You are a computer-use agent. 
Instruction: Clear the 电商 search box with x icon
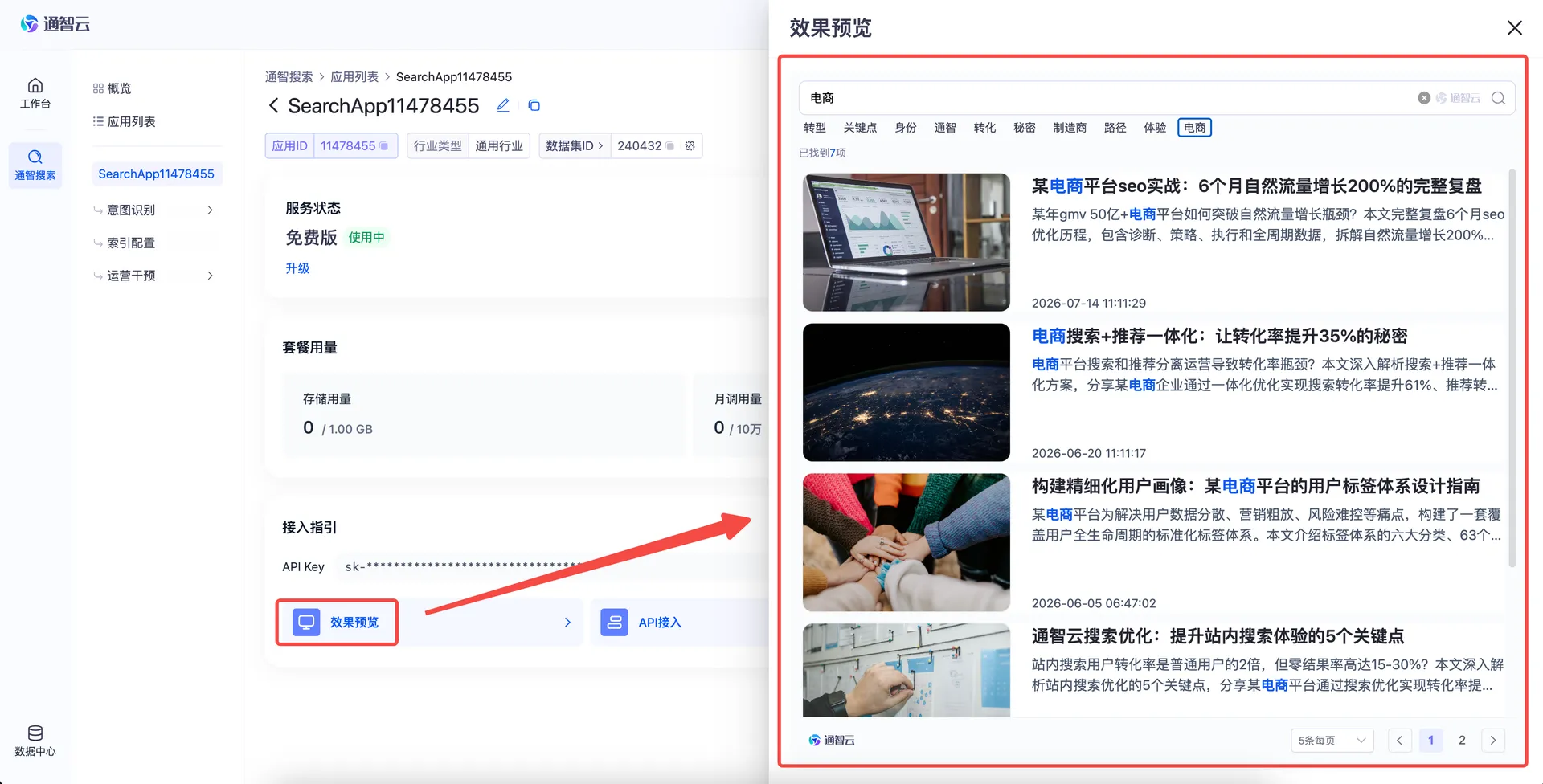pyautogui.click(x=1424, y=98)
